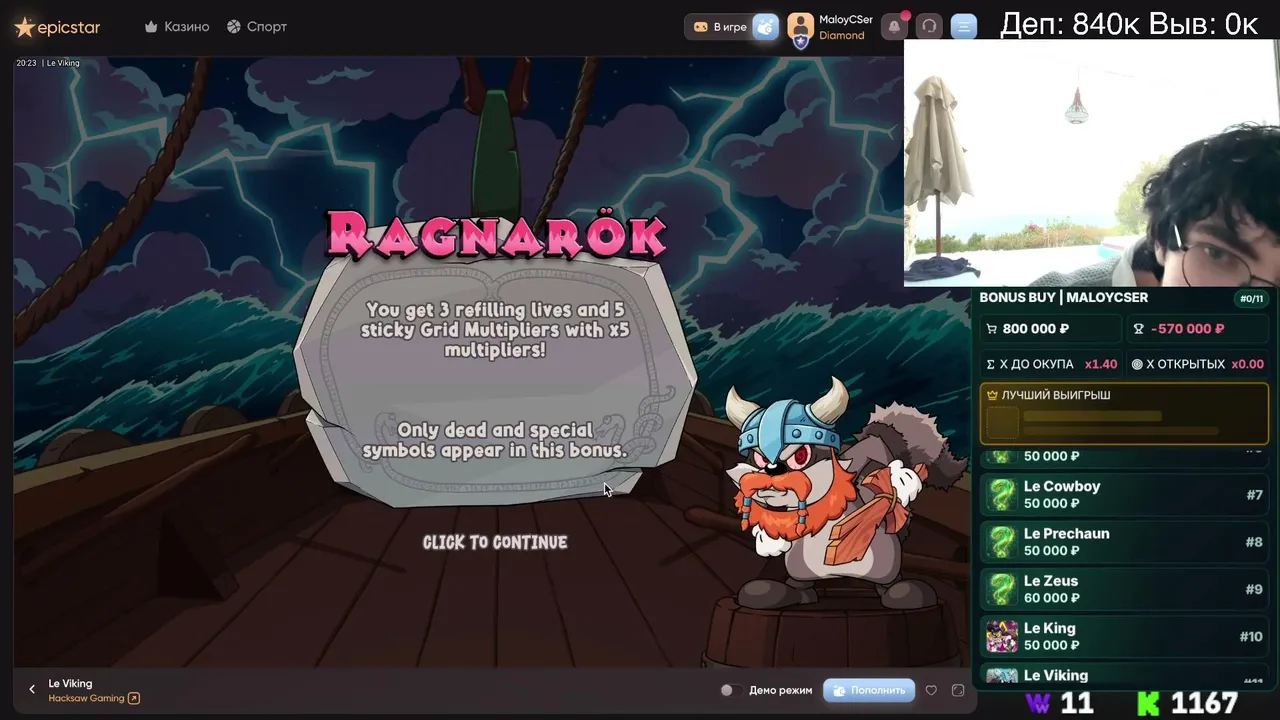Click the green K counter icon

coord(1149,703)
